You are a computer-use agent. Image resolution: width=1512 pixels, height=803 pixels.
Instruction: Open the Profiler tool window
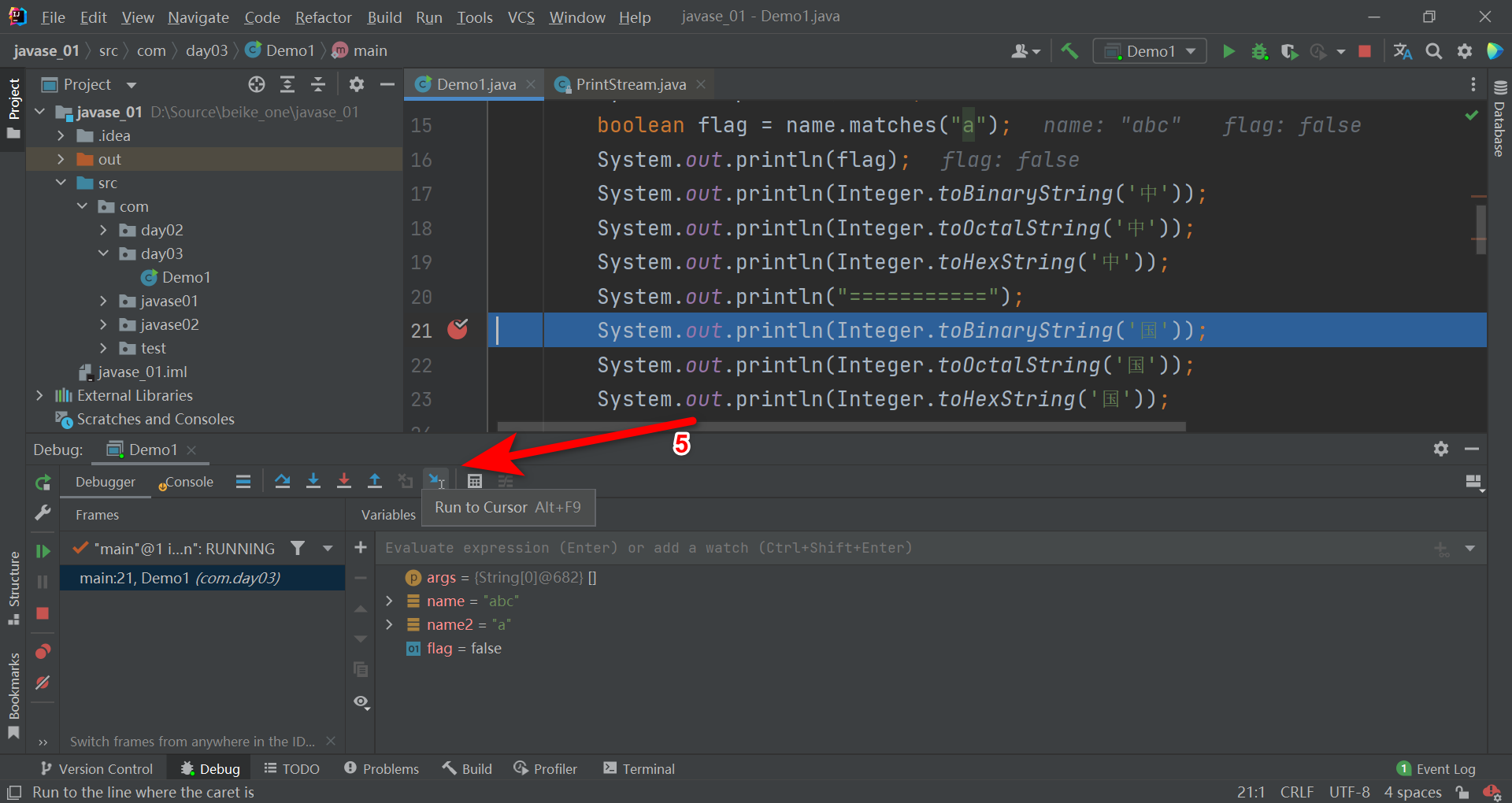pyautogui.click(x=546, y=768)
